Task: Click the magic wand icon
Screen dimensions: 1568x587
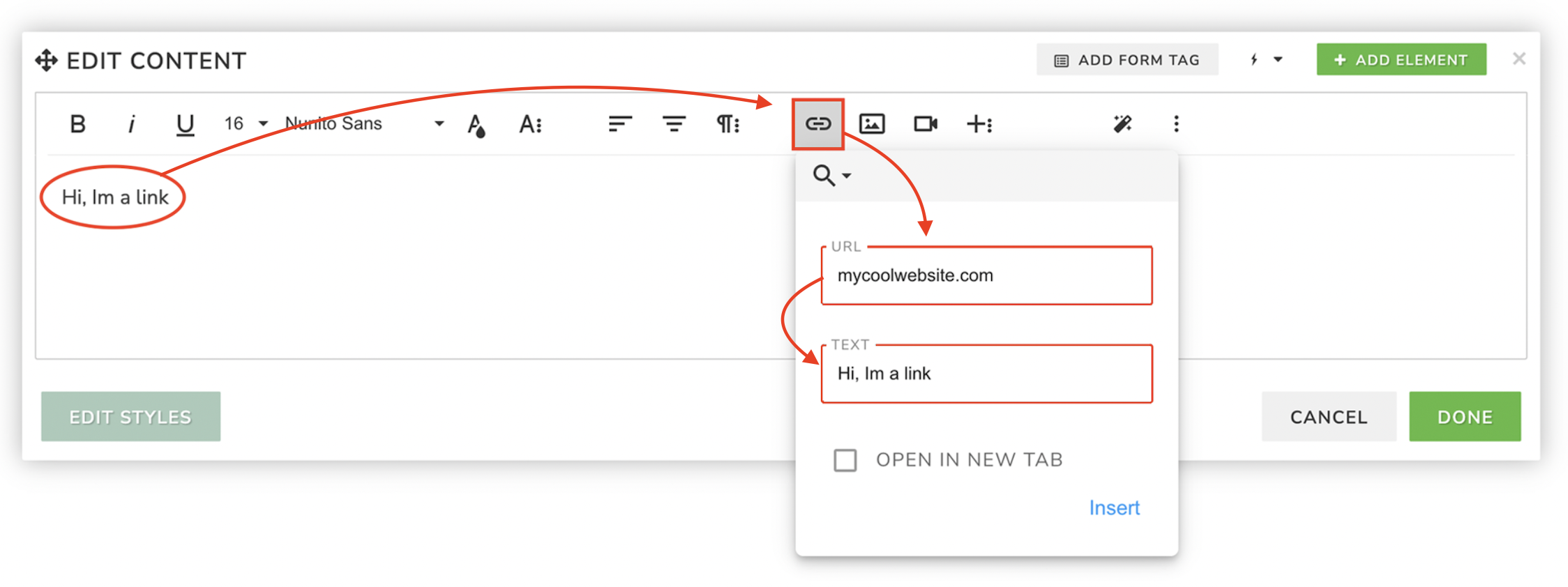Action: click(x=1122, y=124)
